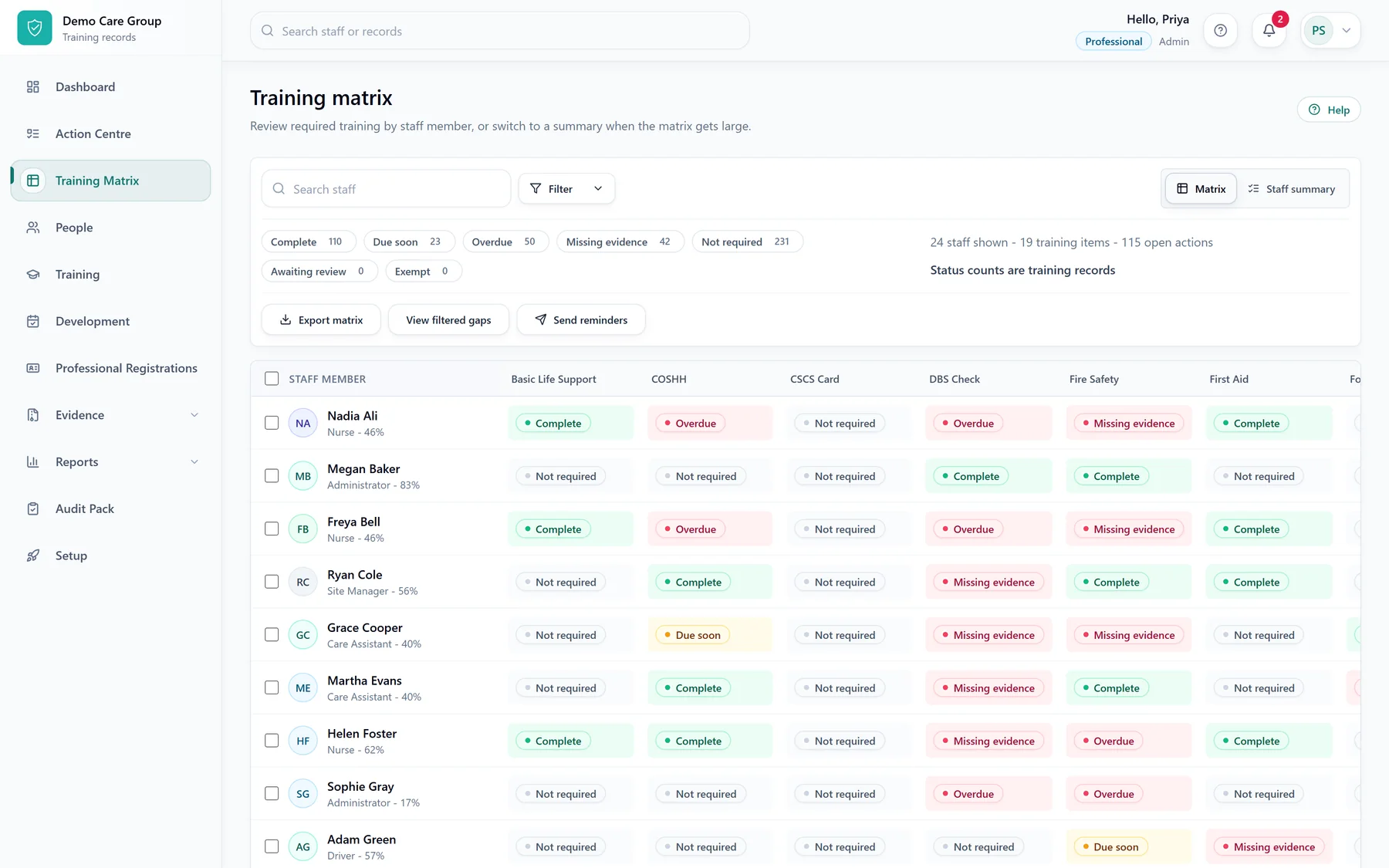1389x868 pixels.
Task: Go to Action Centre page
Action: point(110,133)
